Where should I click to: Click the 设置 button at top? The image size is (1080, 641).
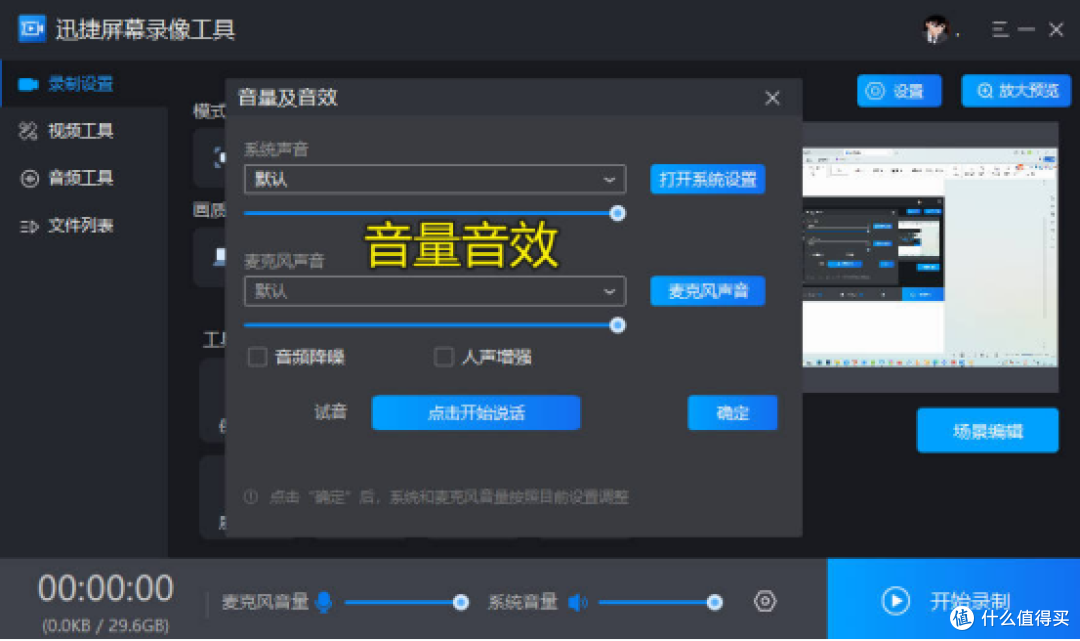coord(899,91)
